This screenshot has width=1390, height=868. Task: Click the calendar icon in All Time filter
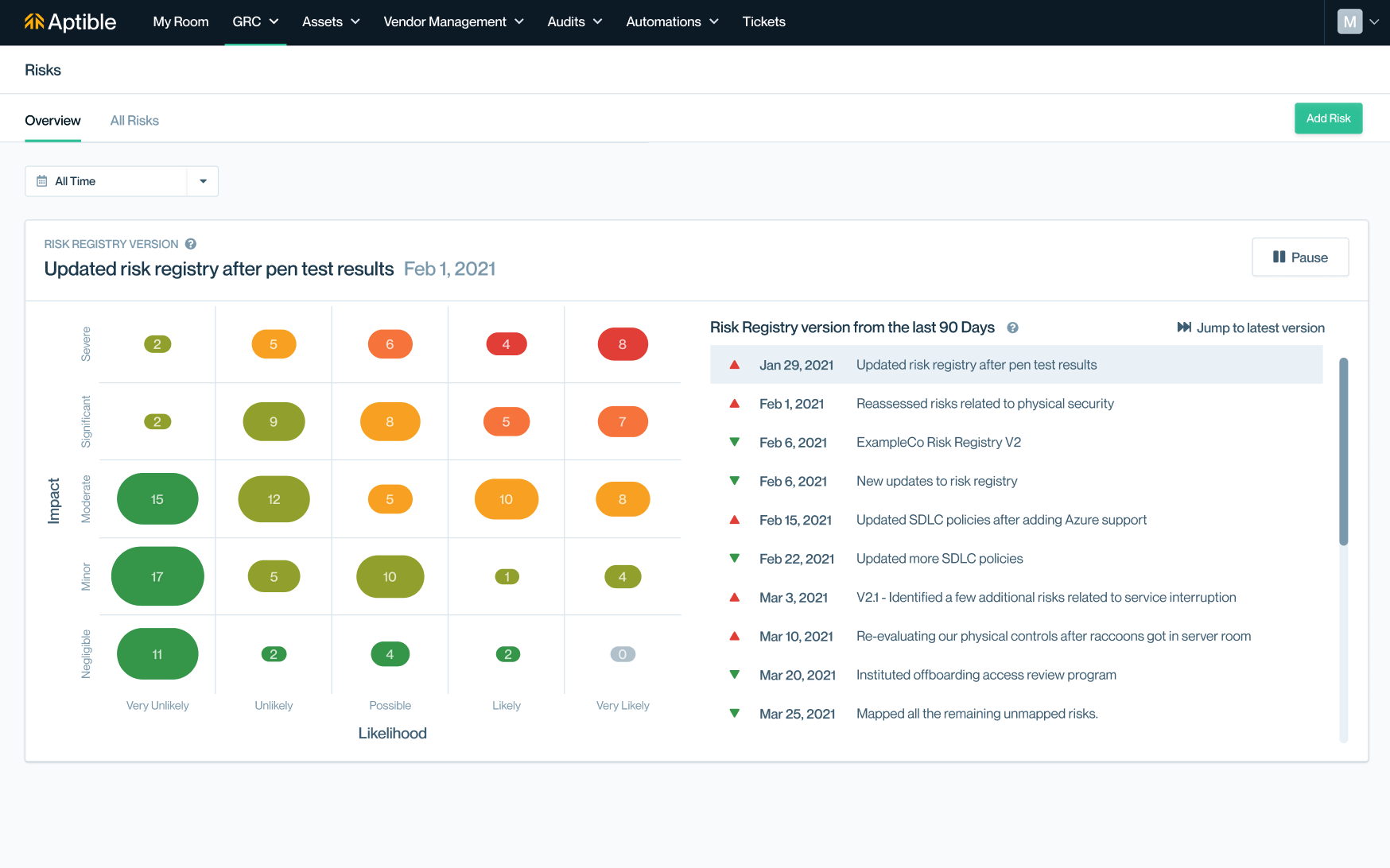(42, 181)
